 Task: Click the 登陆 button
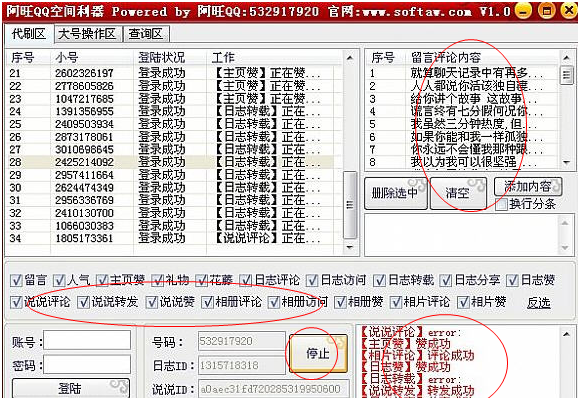pyautogui.click(x=71, y=388)
